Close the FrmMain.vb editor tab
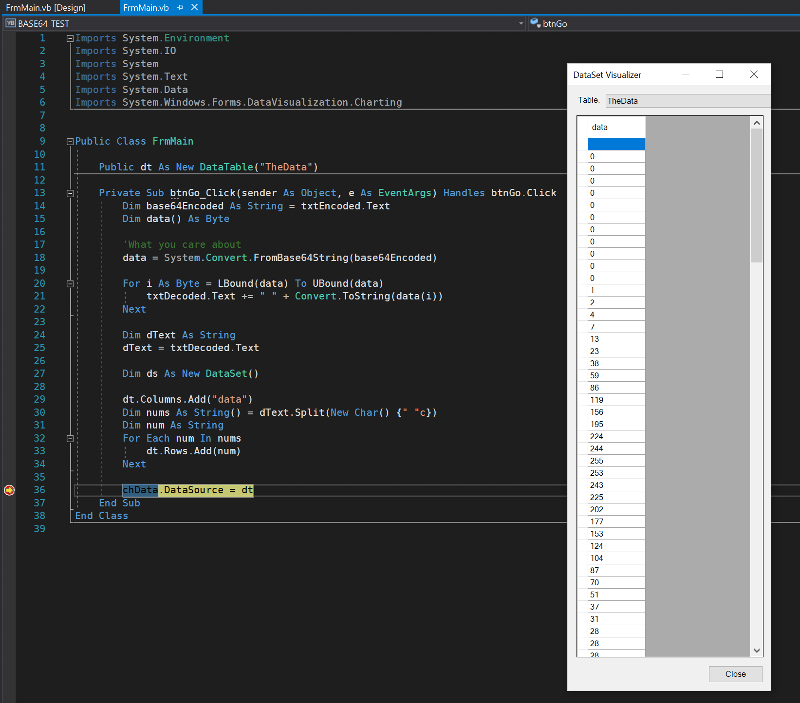Screen dimensions: 800x703 [193, 7]
